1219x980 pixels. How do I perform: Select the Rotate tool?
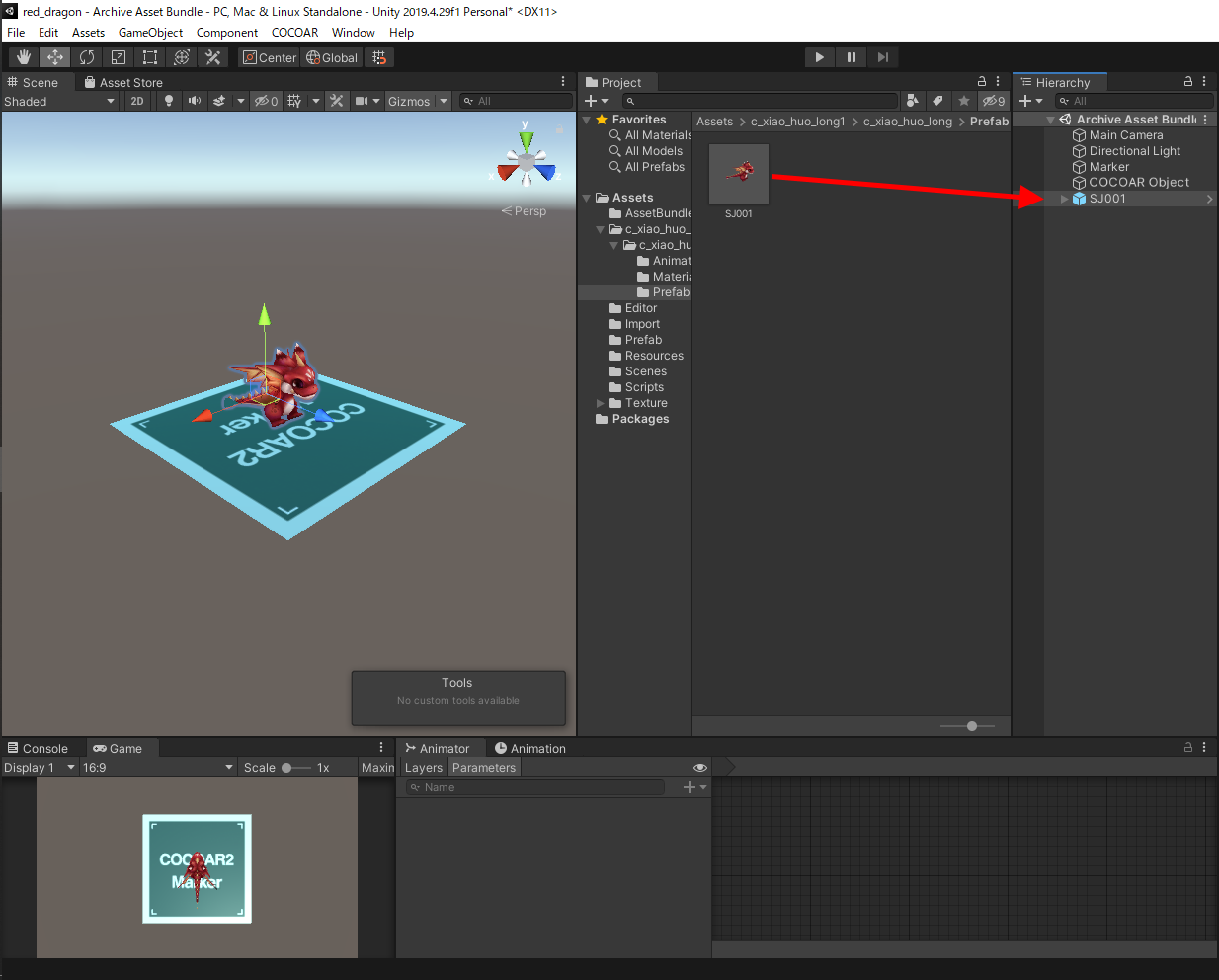pos(87,57)
